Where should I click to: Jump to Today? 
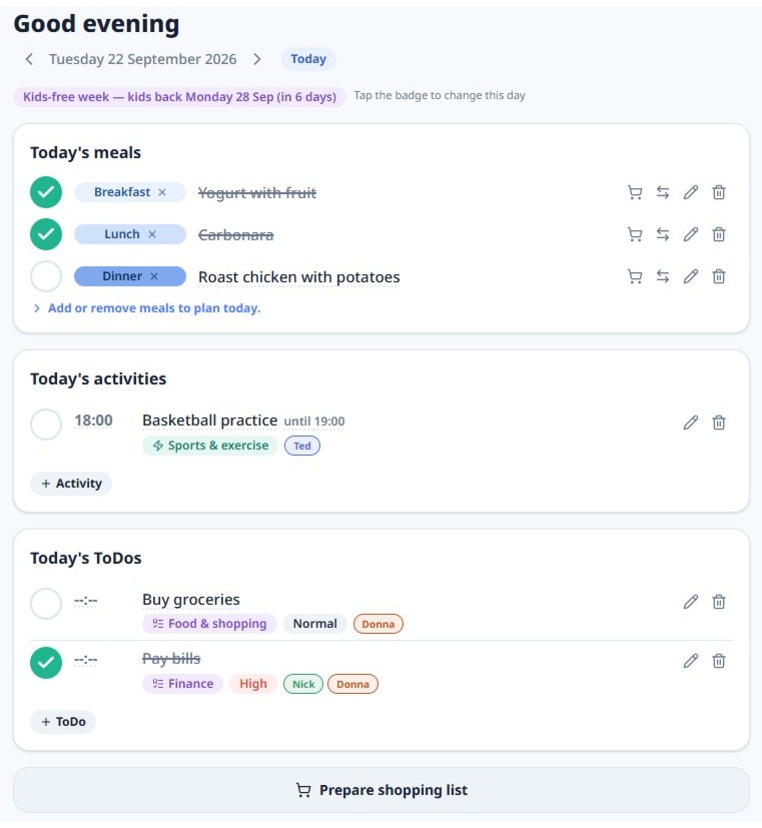click(308, 59)
